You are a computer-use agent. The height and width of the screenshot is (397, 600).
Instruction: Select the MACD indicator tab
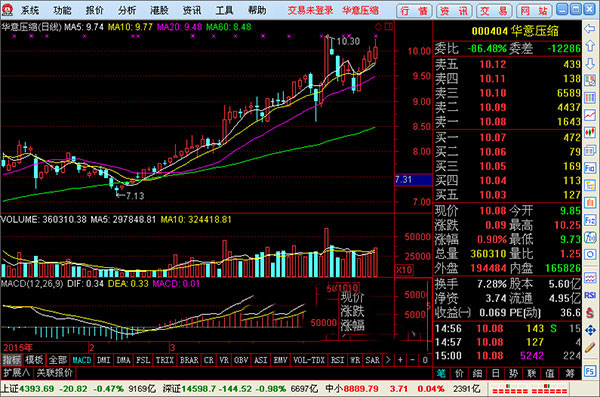82,360
